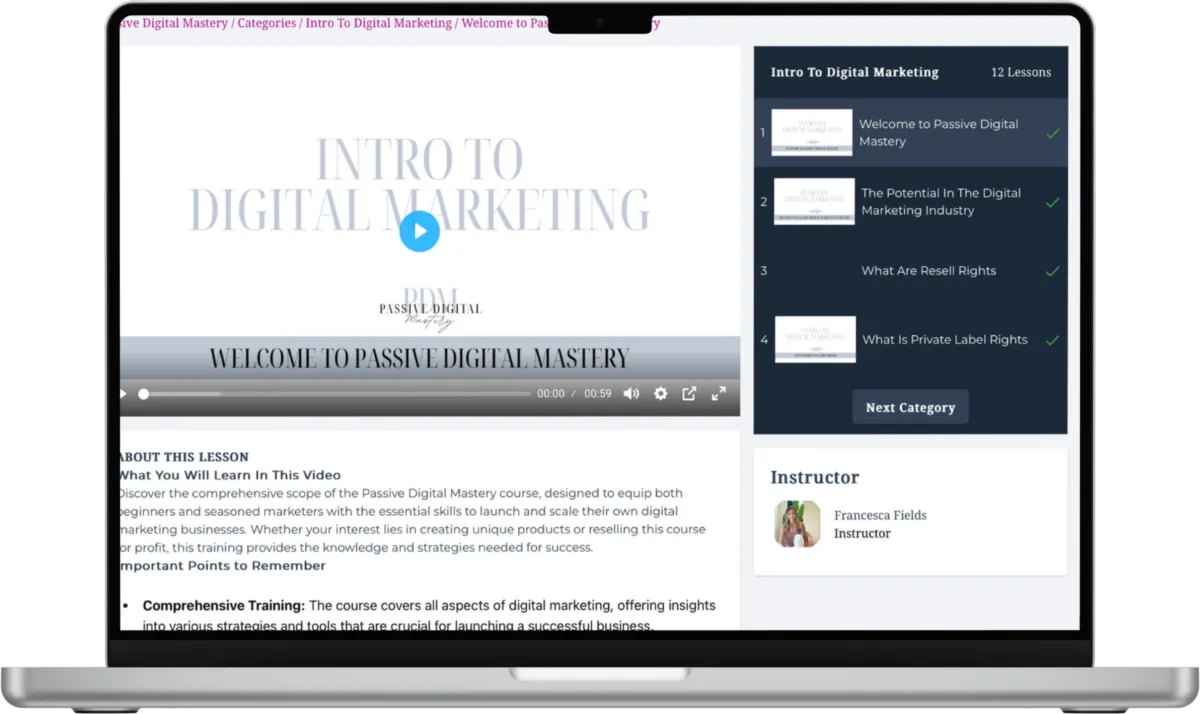The image size is (1200, 714).
Task: Click the Comprehensive Training bullet text
Action: pyautogui.click(x=429, y=615)
